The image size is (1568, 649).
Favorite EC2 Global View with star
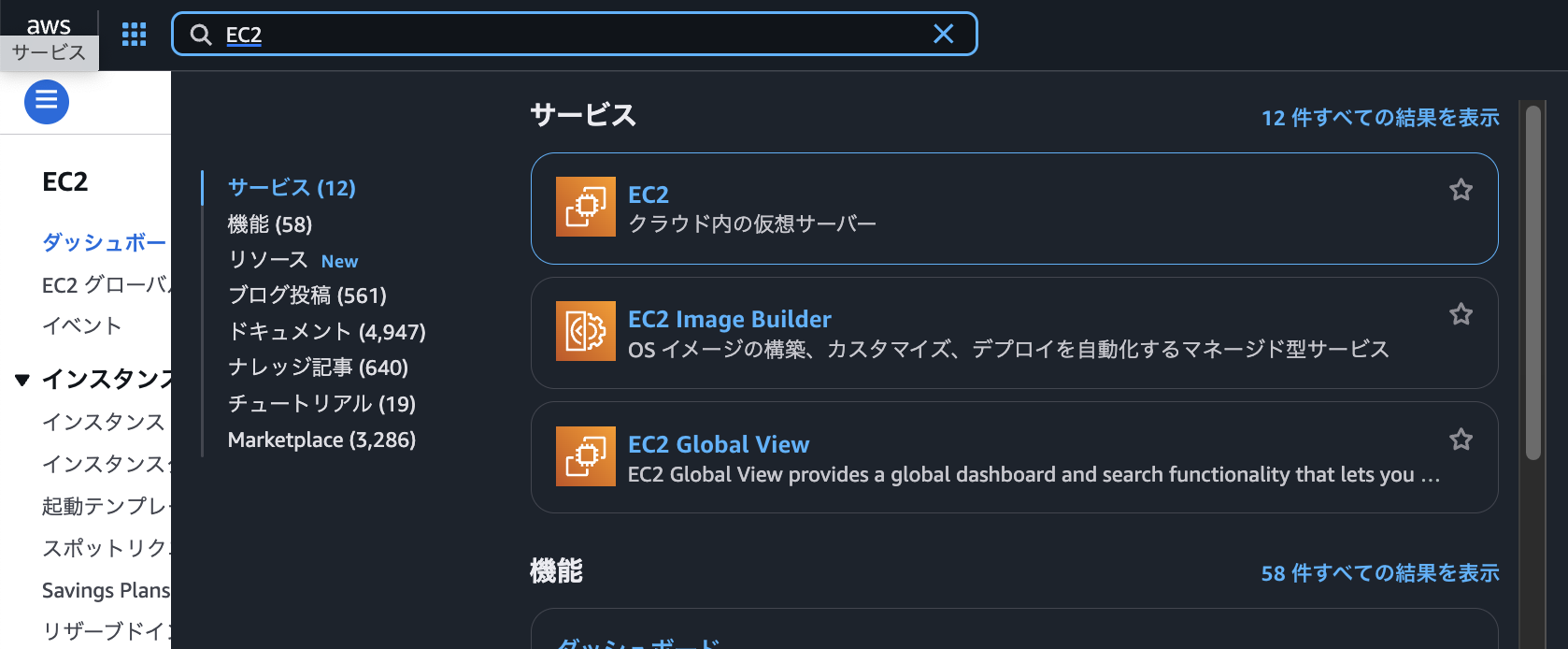pos(1461,440)
